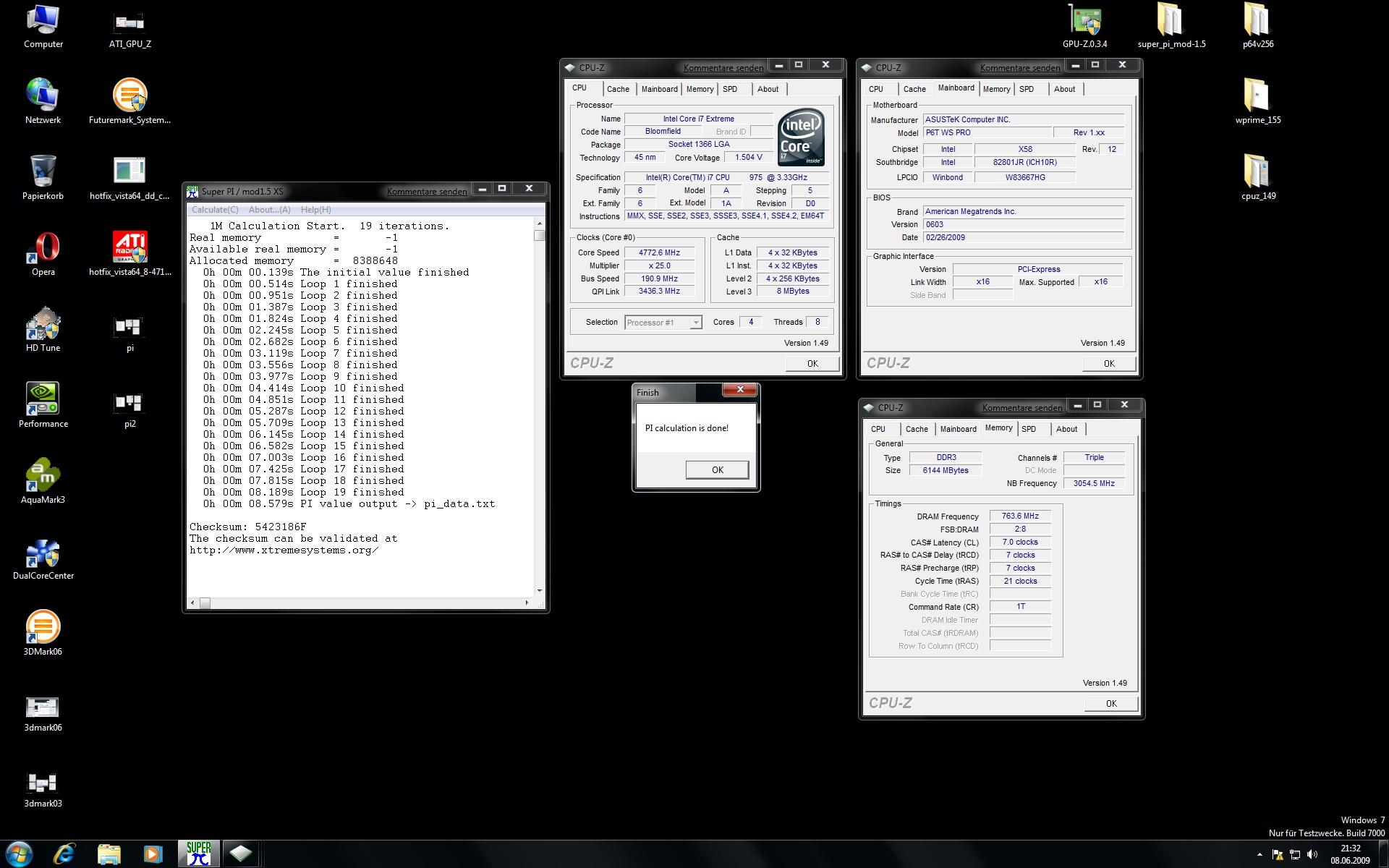The width and height of the screenshot is (1389, 868).
Task: Open About tab in Mainboard CPU-Z window
Action: (1064, 89)
